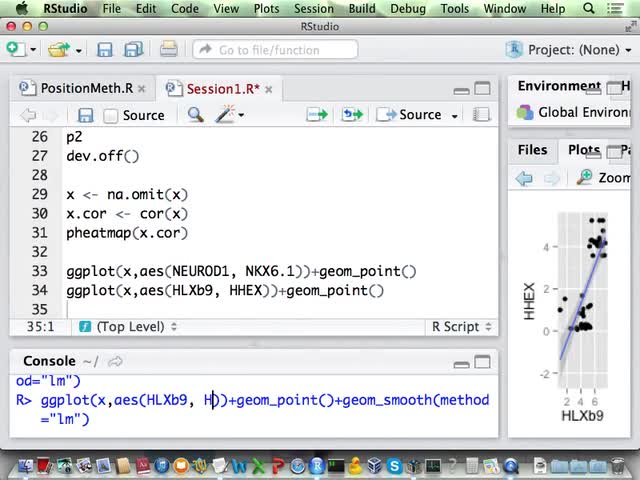Open the Project (None) dropdown
This screenshot has width=640, height=480.
coord(568,50)
